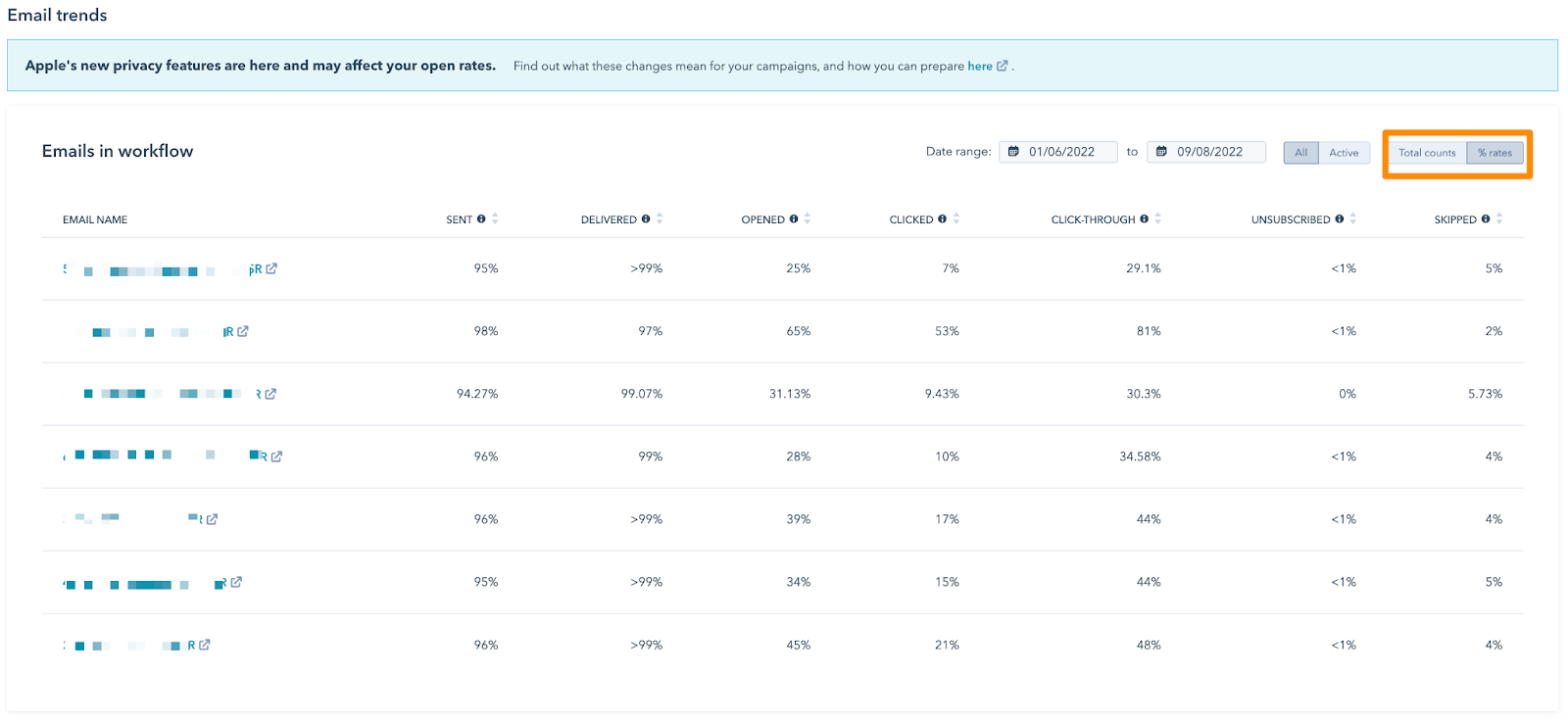This screenshot has width=1568, height=721.
Task: Click the CLICK-THROUGH info icon
Action: (x=1144, y=219)
